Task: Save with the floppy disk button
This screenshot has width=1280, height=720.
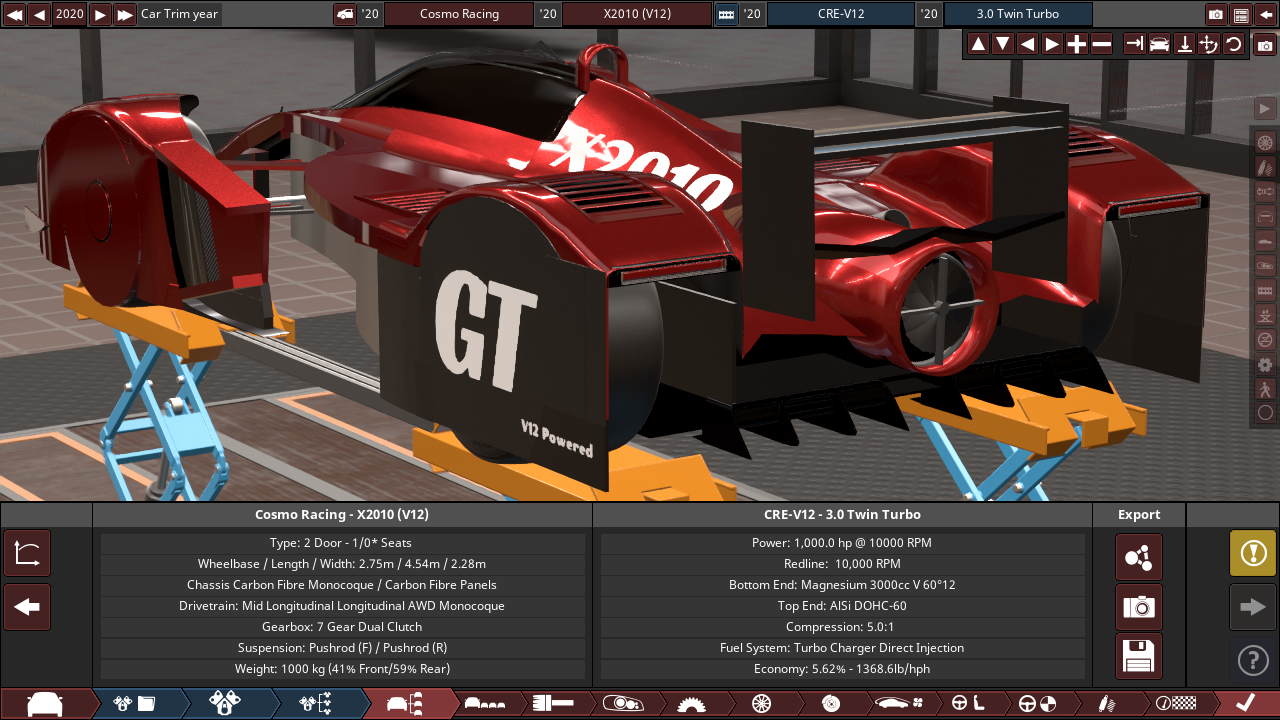Action: (1139, 656)
